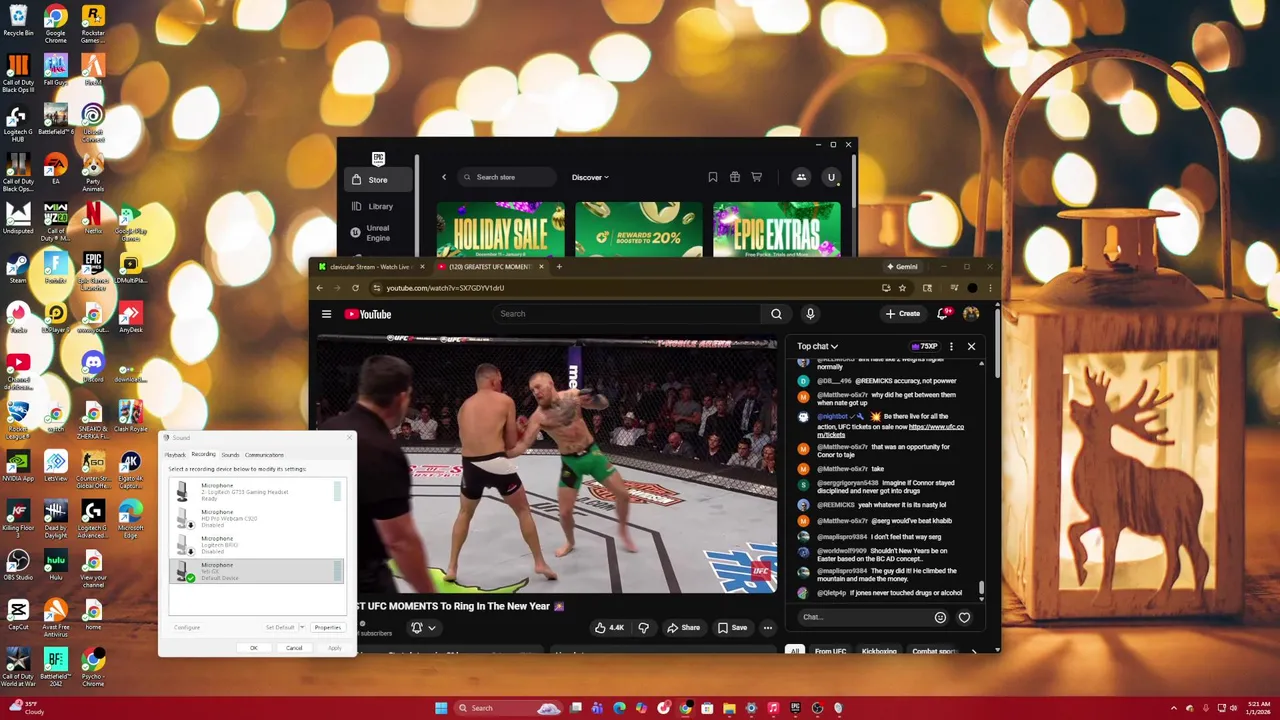
Task: Select the GREATEST UFC MOMENTS tab
Action: 490,267
